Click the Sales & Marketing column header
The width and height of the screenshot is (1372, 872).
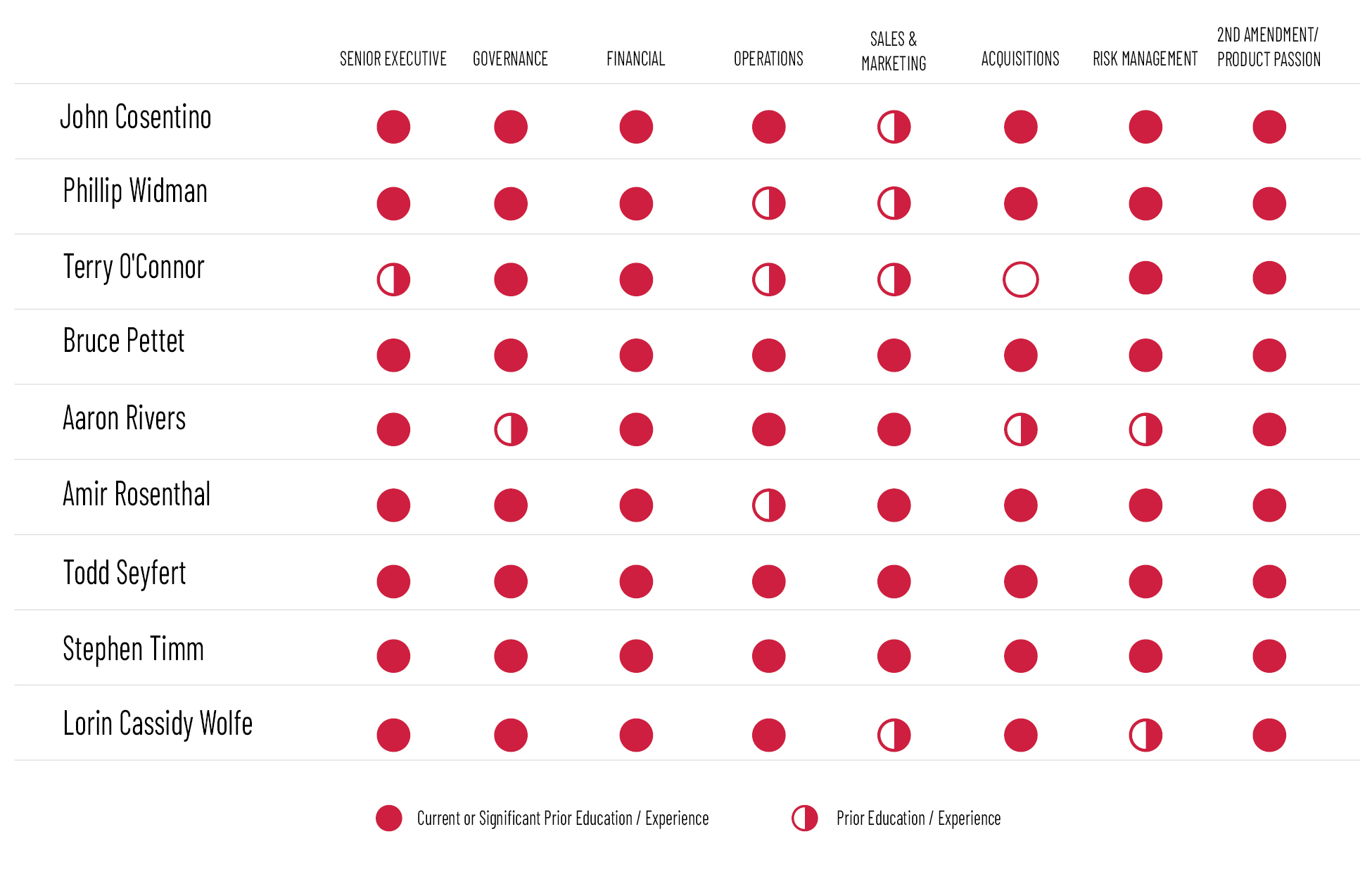click(x=894, y=51)
